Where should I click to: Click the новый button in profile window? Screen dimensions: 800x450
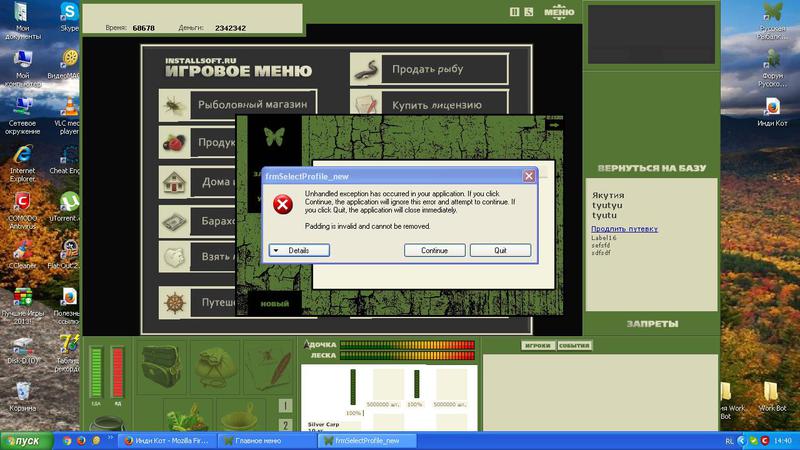coord(274,304)
